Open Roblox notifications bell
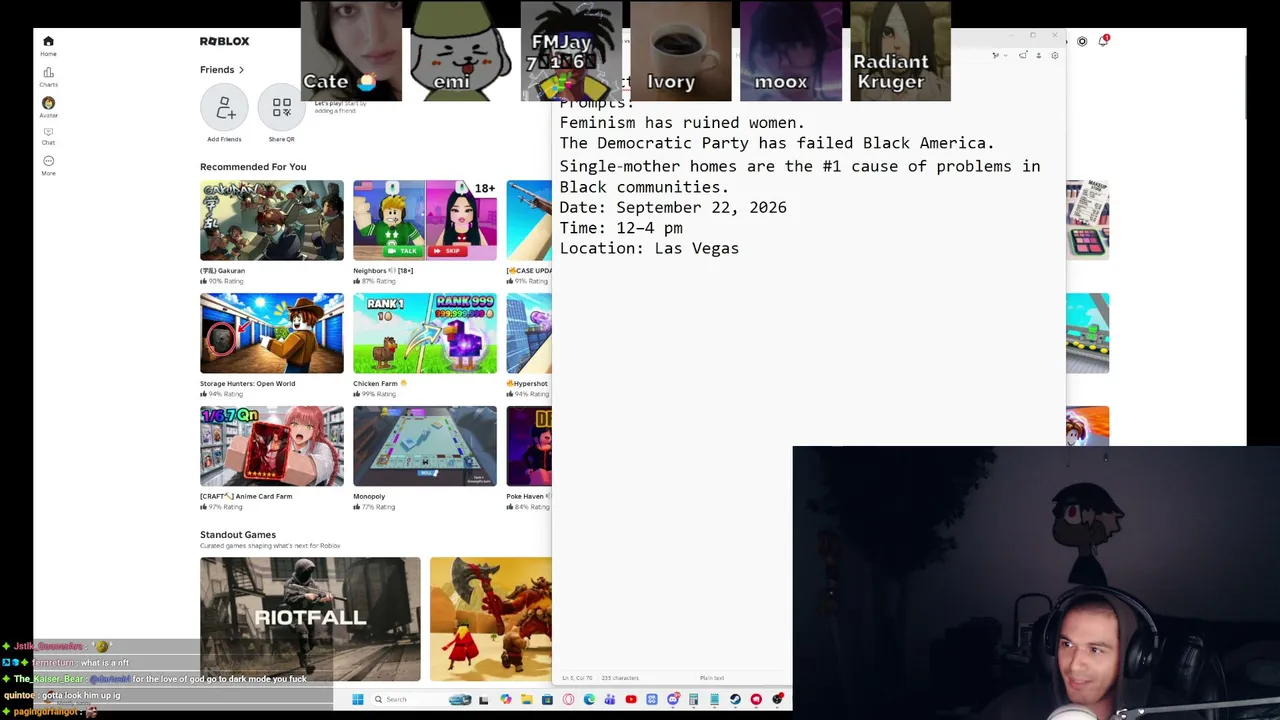 [1103, 41]
